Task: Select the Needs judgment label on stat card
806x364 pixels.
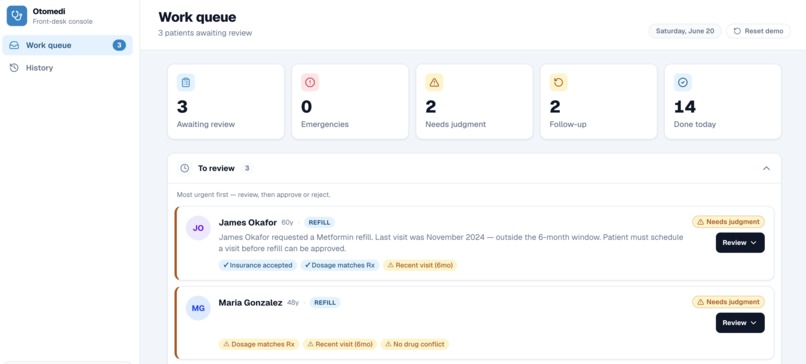Action: tap(455, 124)
